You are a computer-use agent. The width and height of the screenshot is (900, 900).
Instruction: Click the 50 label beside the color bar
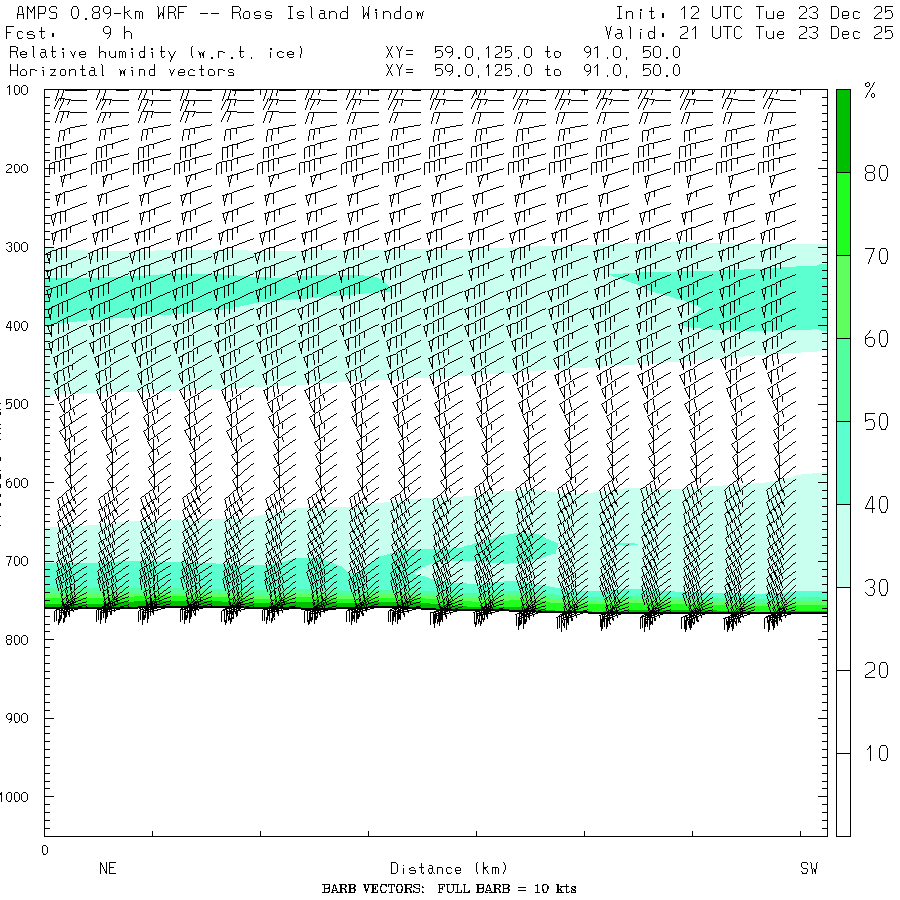[x=876, y=422]
